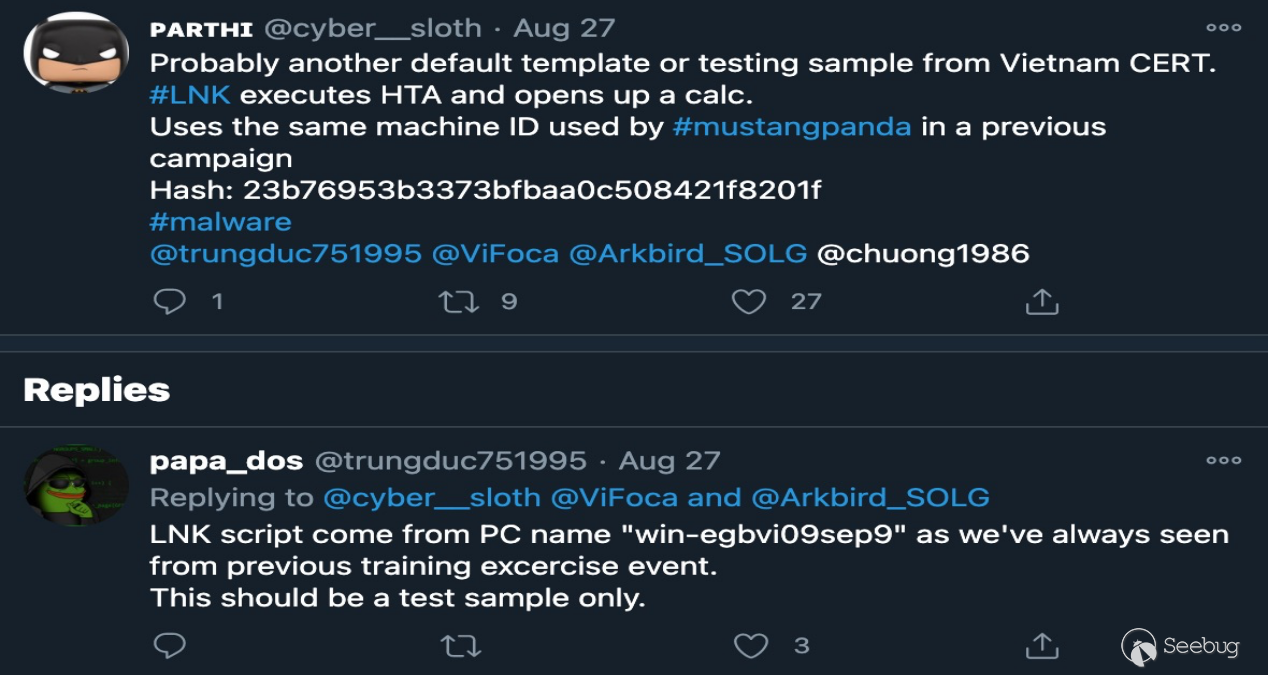Image resolution: width=1268 pixels, height=675 pixels.
Task: Like PARTHI's tweet with heart icon
Action: 749,301
